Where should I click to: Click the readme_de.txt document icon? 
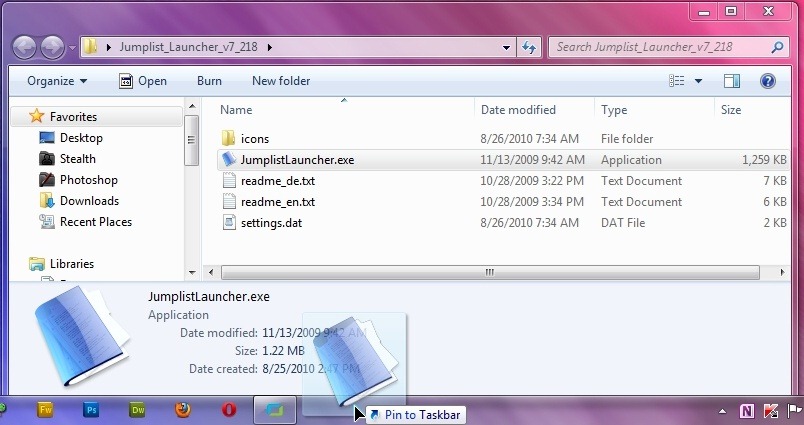pyautogui.click(x=229, y=180)
